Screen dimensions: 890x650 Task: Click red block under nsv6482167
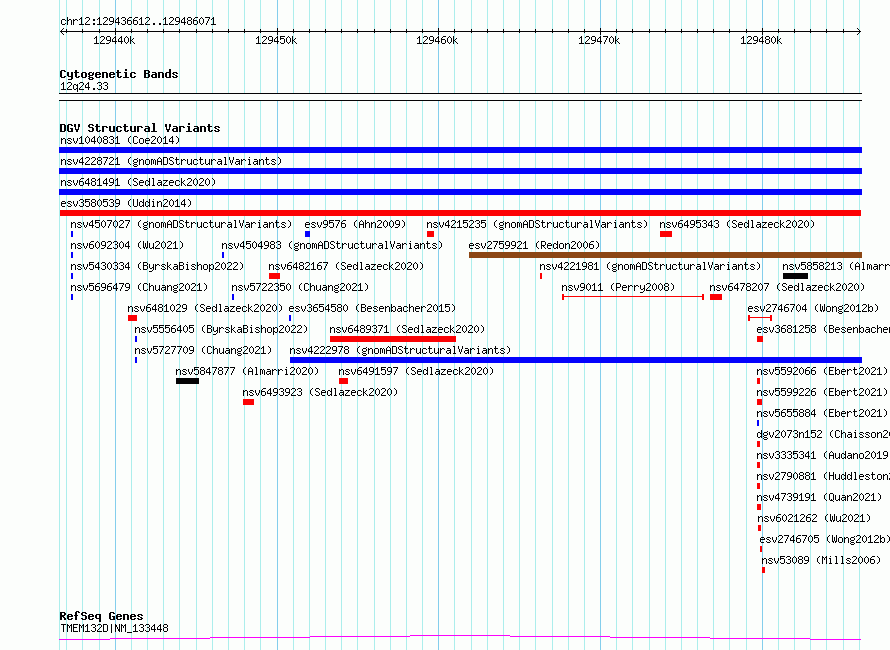click(x=274, y=276)
